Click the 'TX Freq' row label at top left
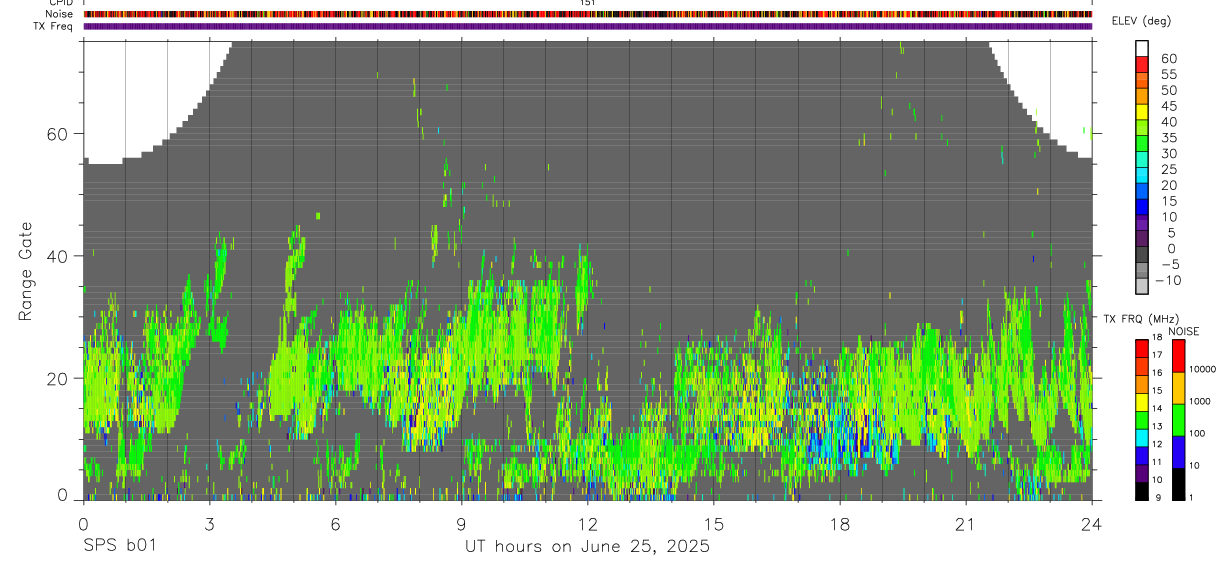 [x=55, y=26]
